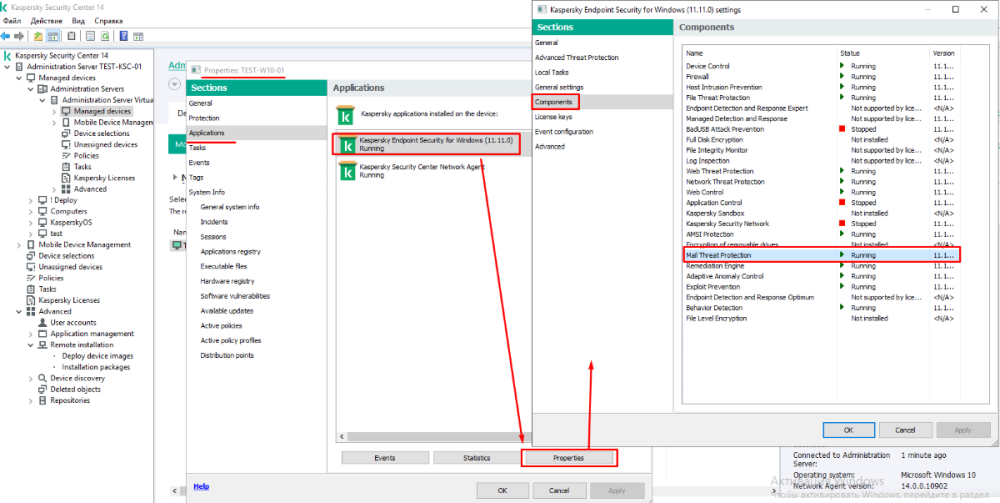1000x503 pixels.
Task: Click the red Stopped icon beside BadUSB Attack Prevention
Action: pos(842,129)
